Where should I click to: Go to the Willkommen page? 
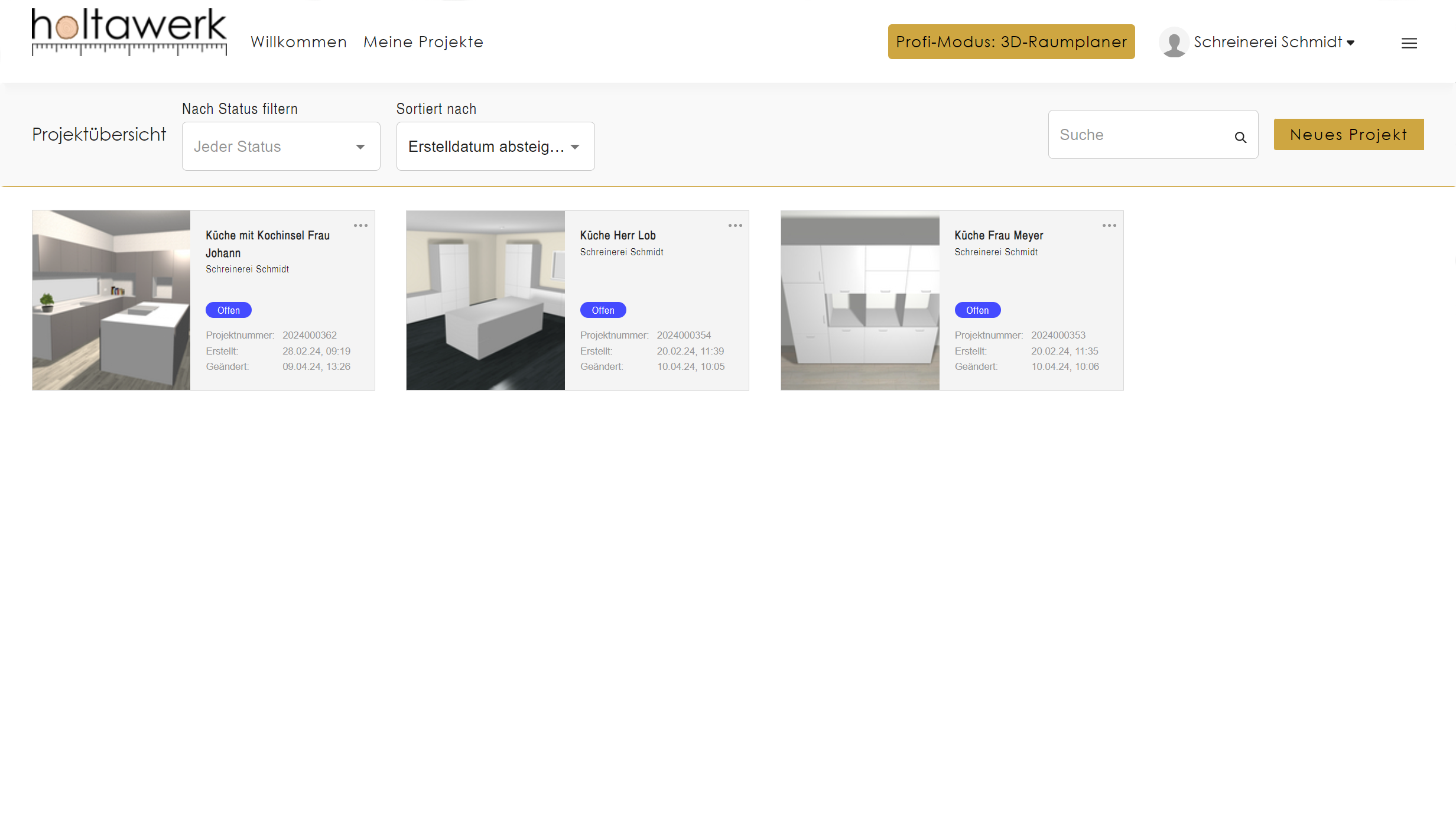coord(298,42)
